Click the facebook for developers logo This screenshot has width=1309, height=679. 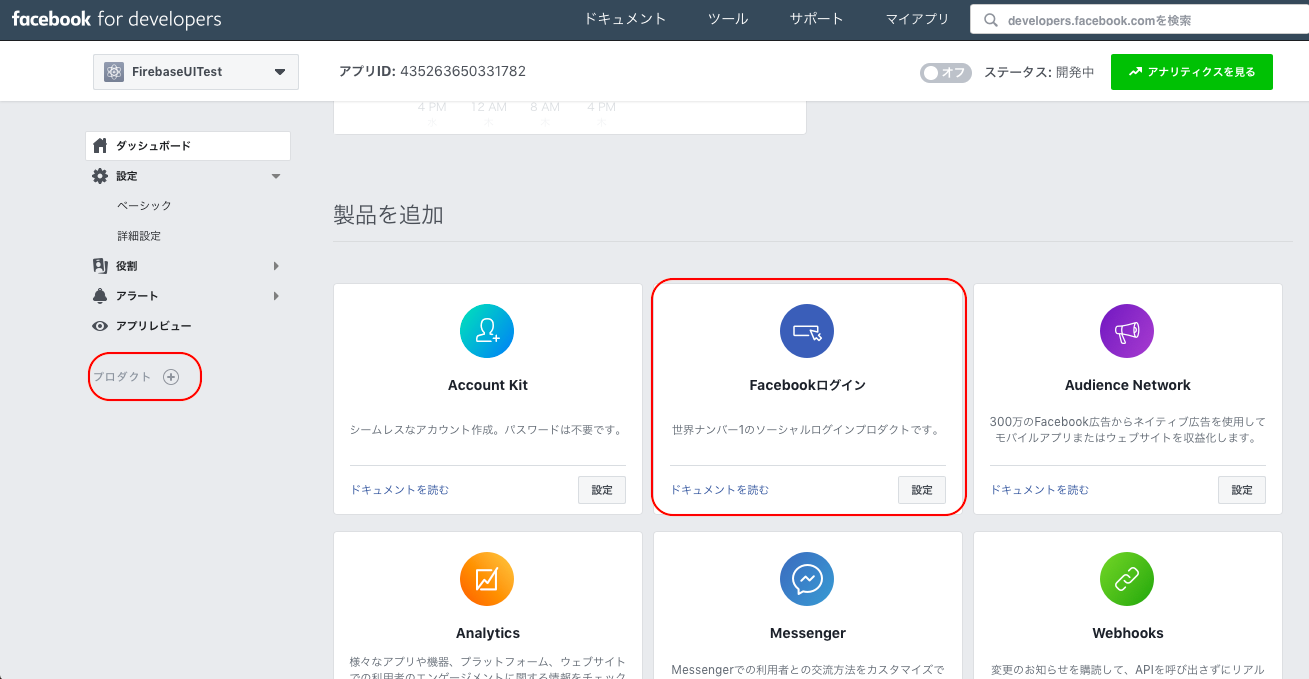coord(116,19)
